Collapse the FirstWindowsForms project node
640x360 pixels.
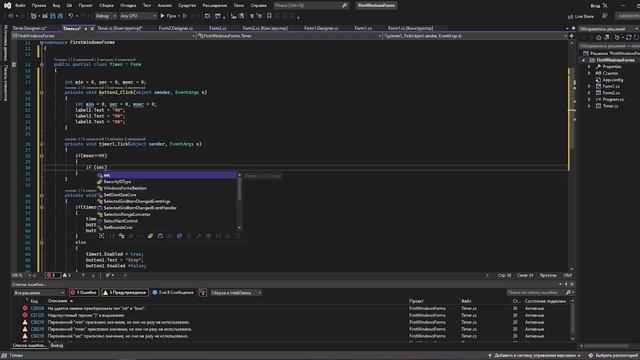tap(583, 60)
